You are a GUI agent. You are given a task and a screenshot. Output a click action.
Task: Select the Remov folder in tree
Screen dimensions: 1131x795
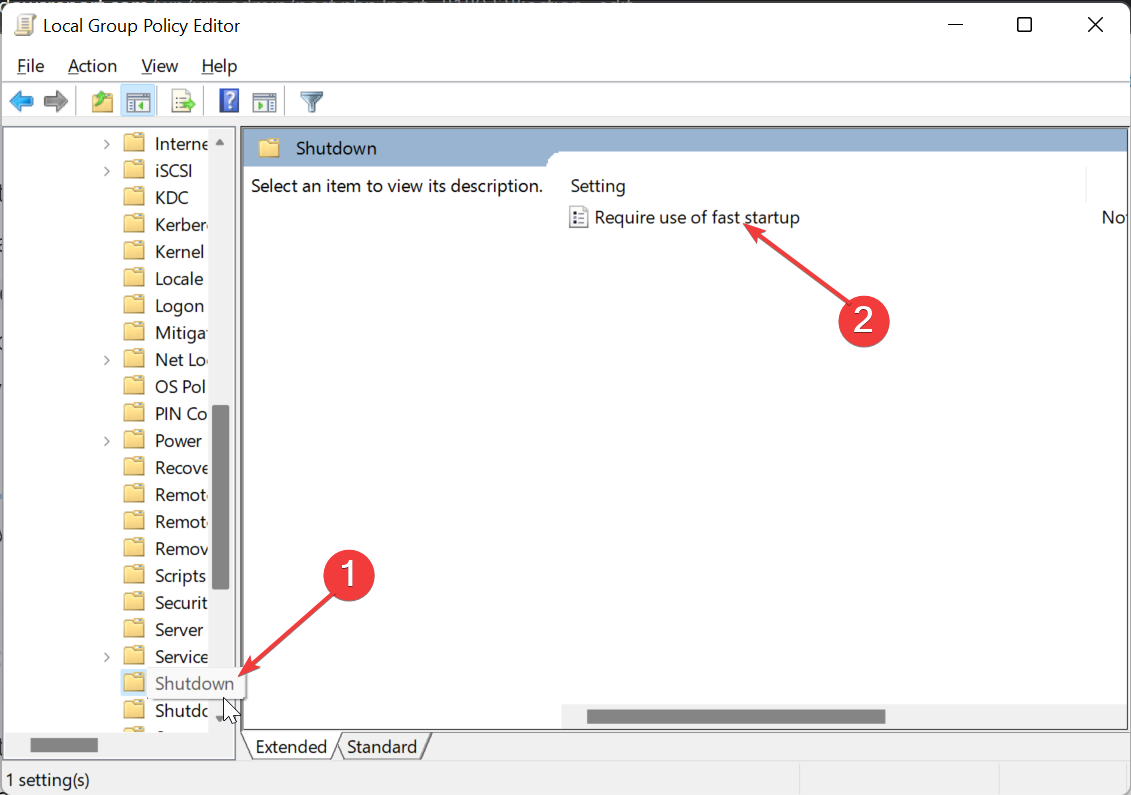(181, 548)
